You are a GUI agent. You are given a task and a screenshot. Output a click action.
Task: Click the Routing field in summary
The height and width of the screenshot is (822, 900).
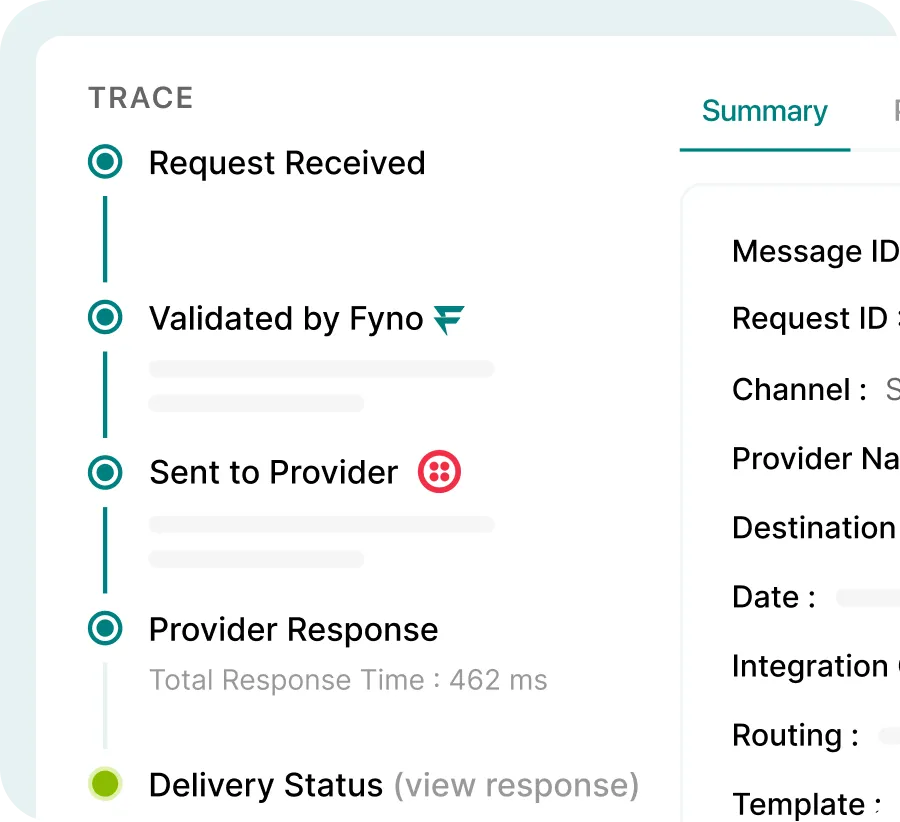pyautogui.click(x=816, y=735)
